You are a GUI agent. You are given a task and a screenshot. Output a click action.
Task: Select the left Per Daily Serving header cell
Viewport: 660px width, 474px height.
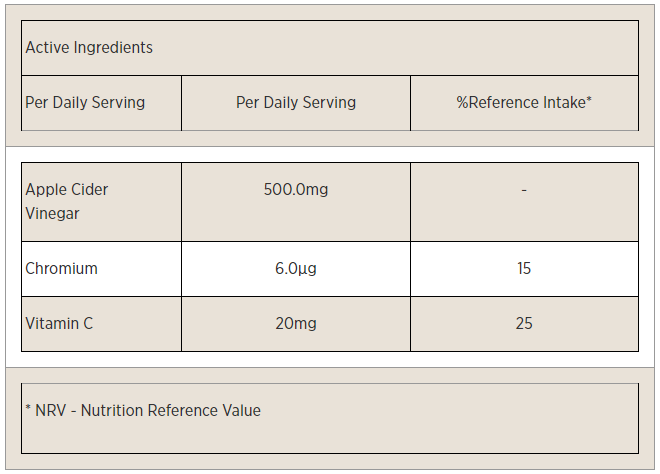coord(101,103)
